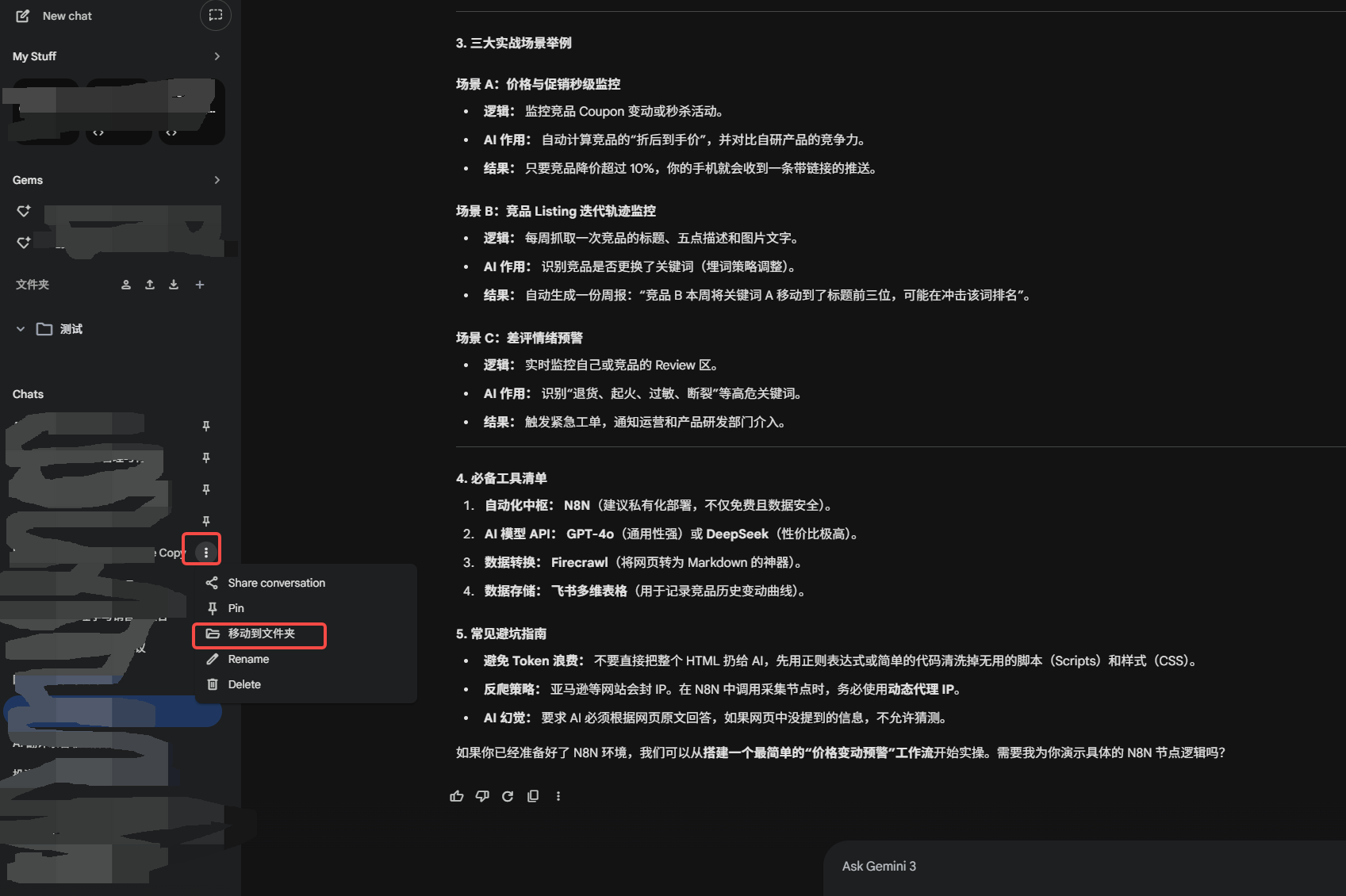Regenerate the response with the redo icon

click(x=508, y=796)
